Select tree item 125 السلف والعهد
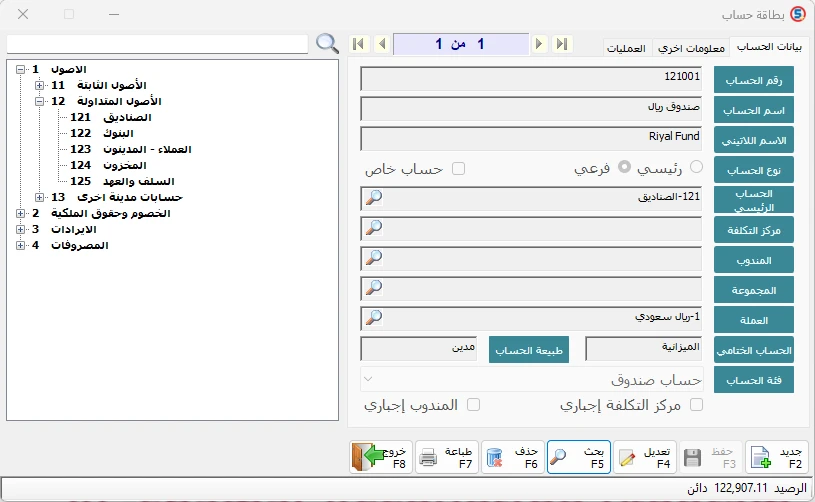Screen dimensions: 815x502 click(122, 181)
